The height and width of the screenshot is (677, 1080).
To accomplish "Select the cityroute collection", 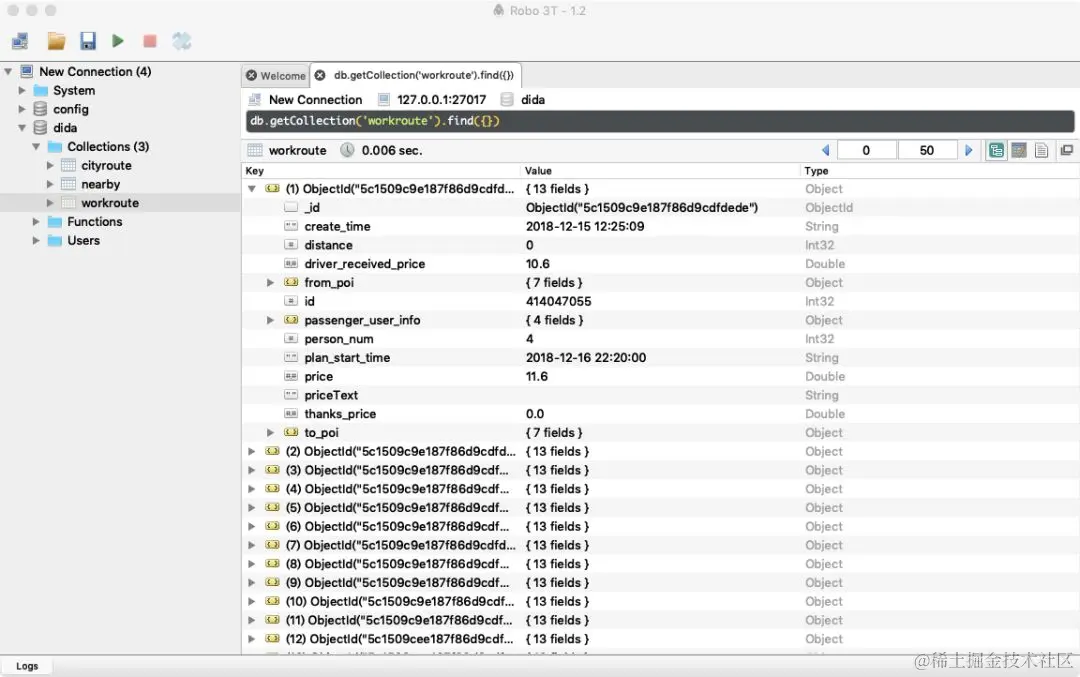I will click(x=106, y=165).
